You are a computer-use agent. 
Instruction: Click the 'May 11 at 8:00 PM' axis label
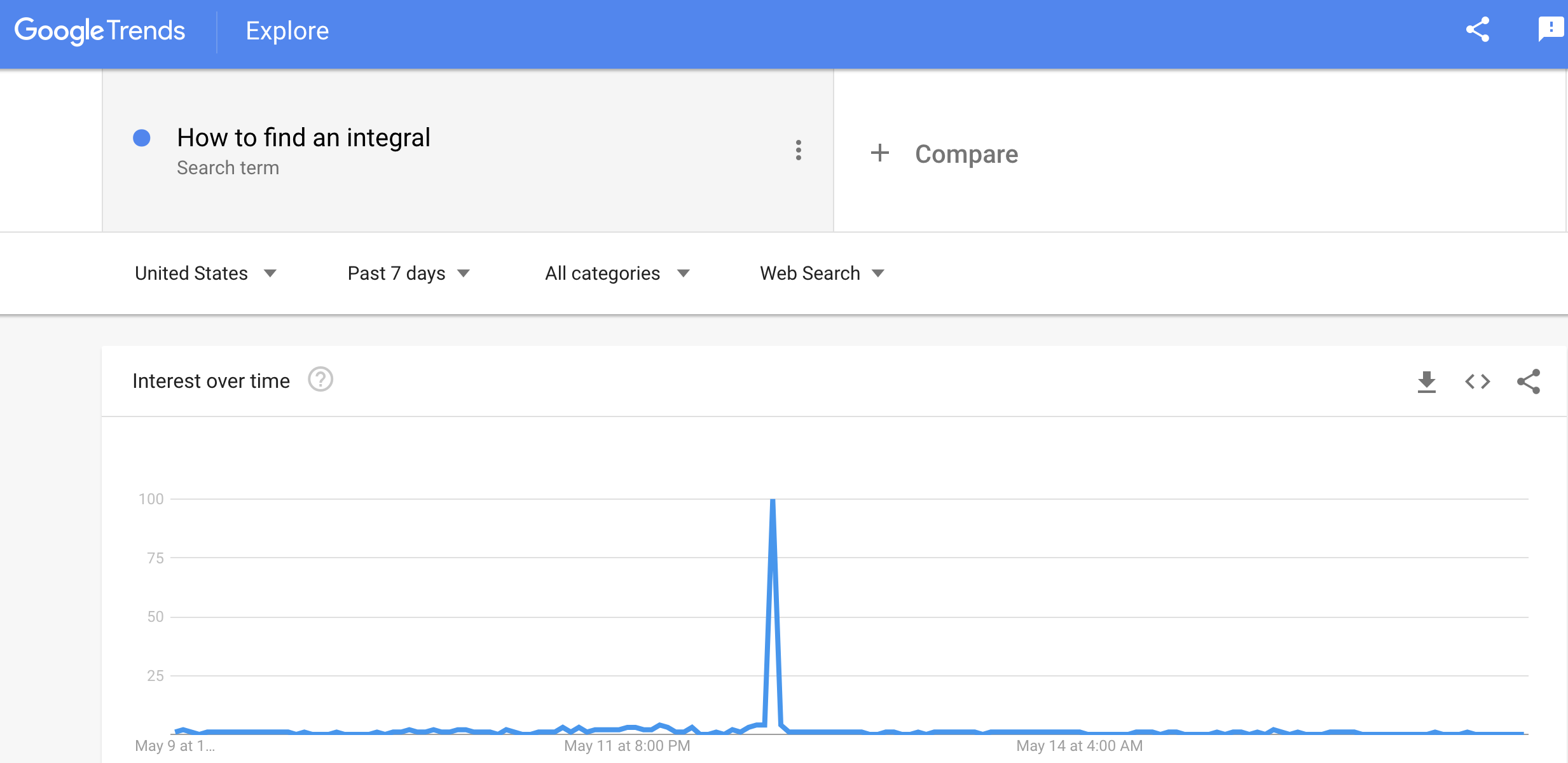[627, 746]
